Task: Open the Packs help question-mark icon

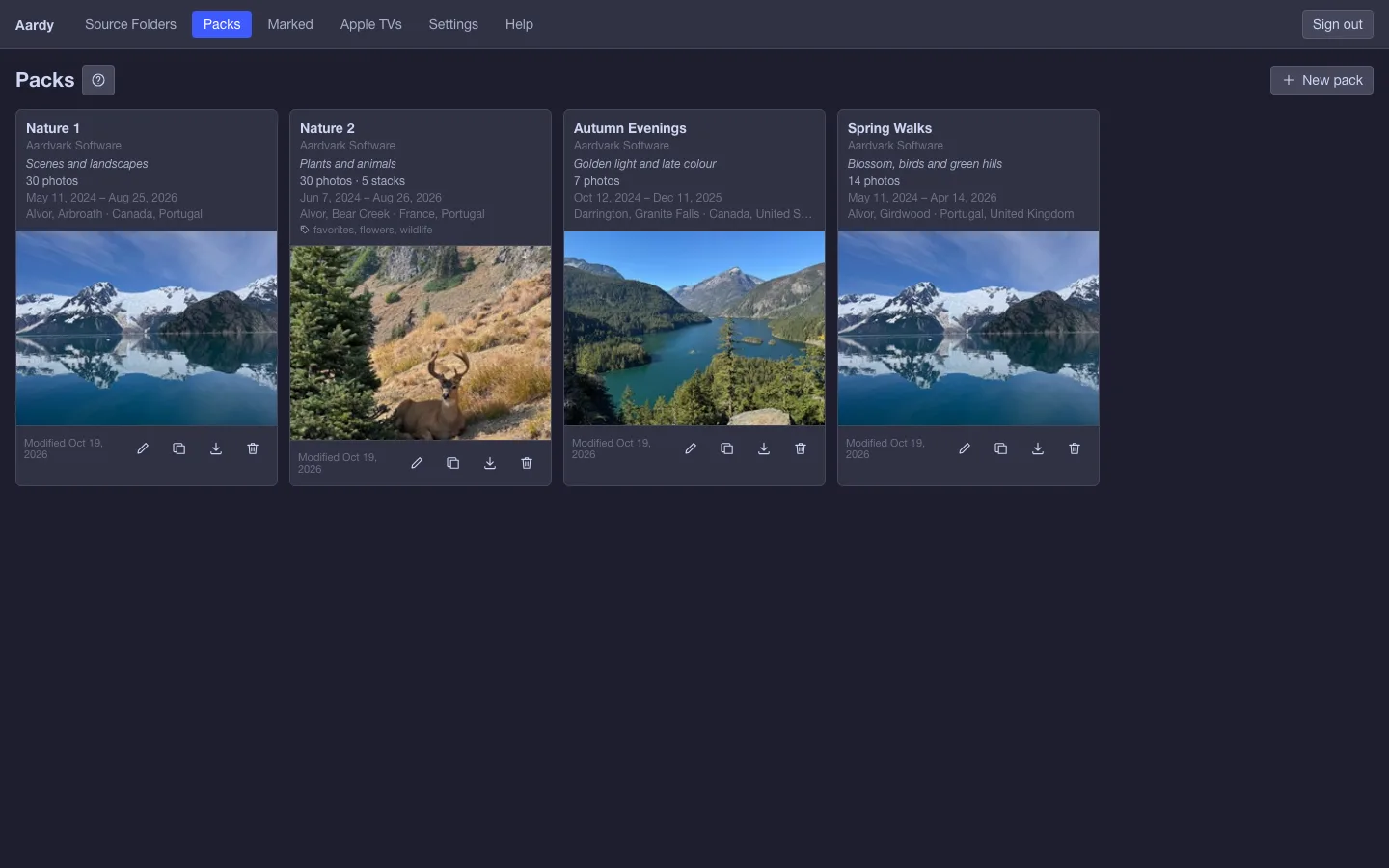Action: 98,80
